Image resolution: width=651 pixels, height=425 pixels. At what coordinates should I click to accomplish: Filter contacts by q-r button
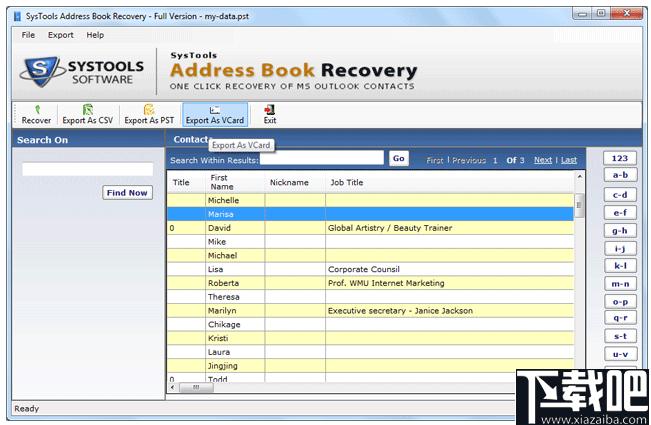tap(620, 318)
